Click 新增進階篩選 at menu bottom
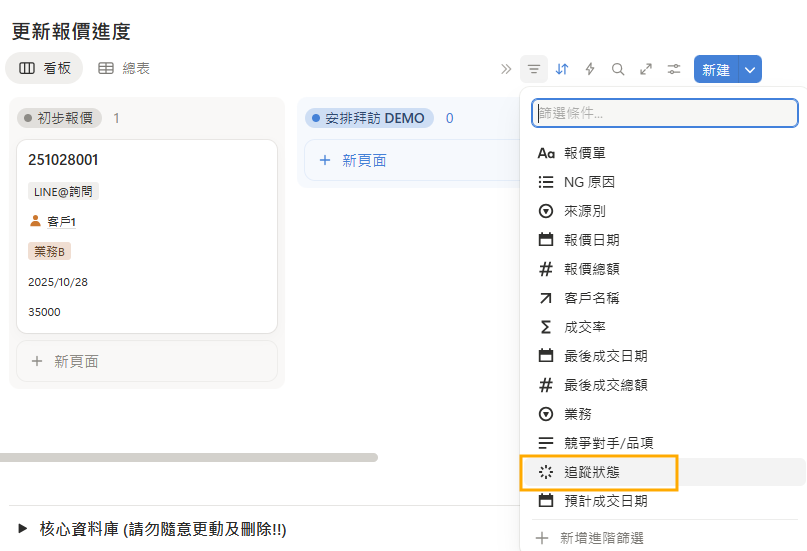The width and height of the screenshot is (807, 551). [x=603, y=538]
